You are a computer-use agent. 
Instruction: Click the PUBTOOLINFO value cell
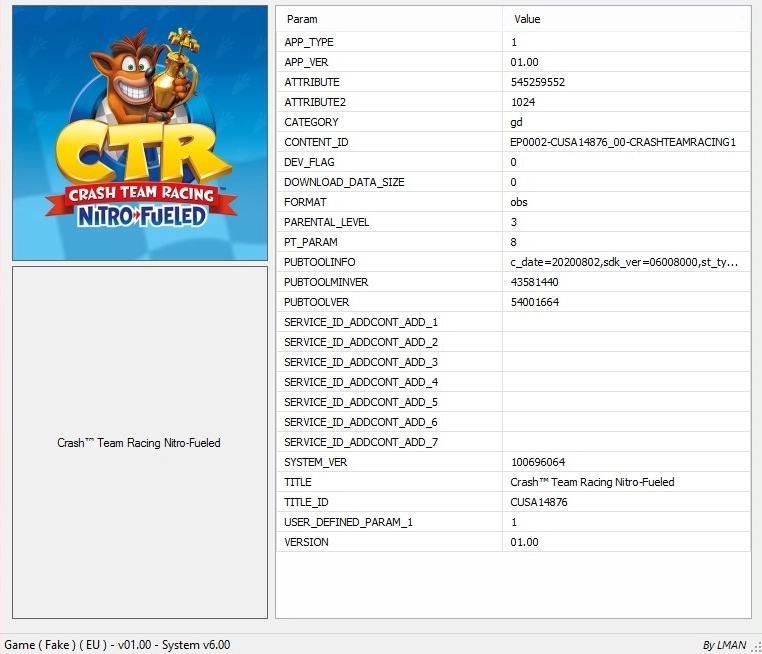click(x=624, y=262)
